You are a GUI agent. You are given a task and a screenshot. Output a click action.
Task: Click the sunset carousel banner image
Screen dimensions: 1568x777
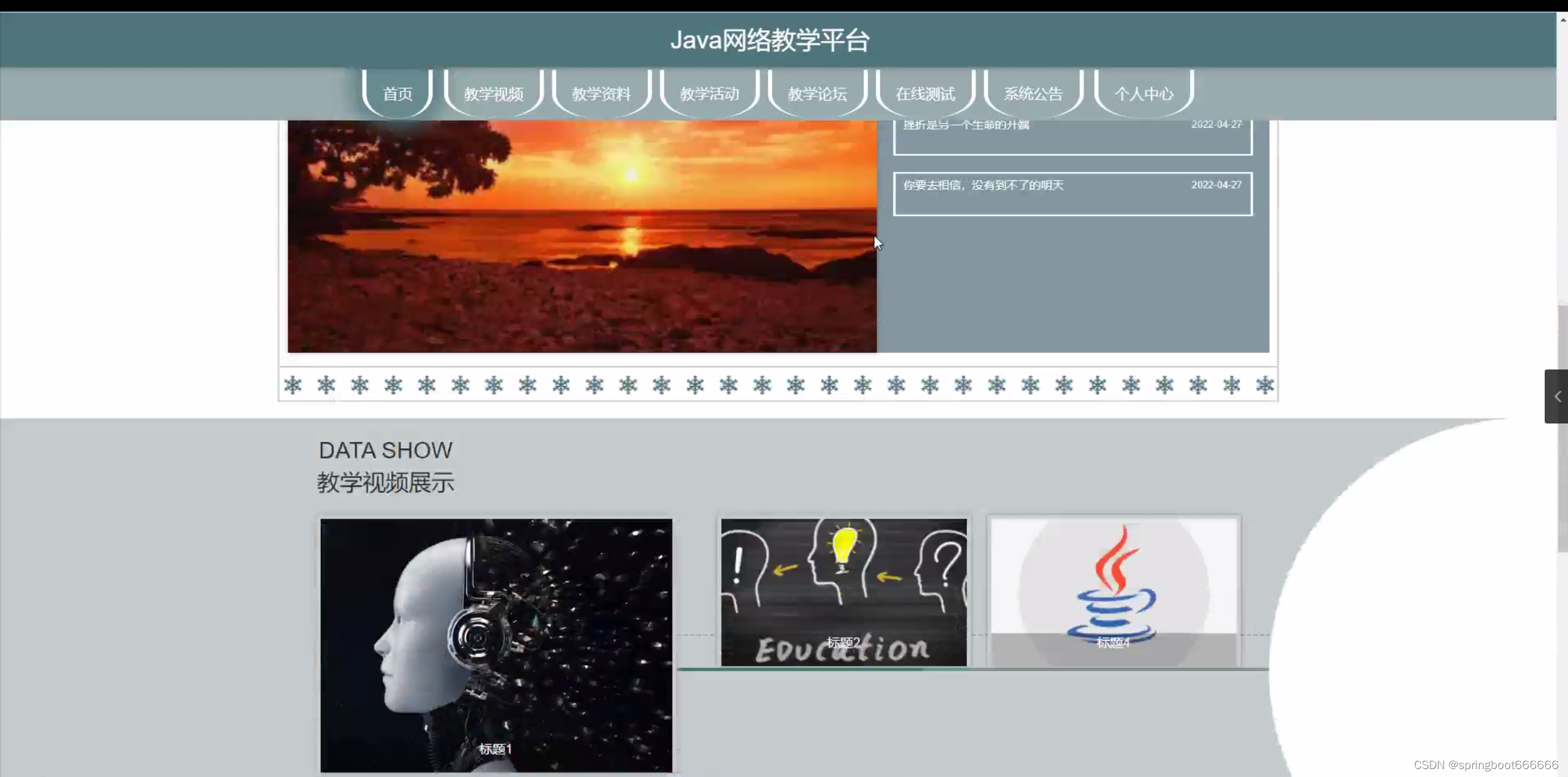[x=582, y=236]
